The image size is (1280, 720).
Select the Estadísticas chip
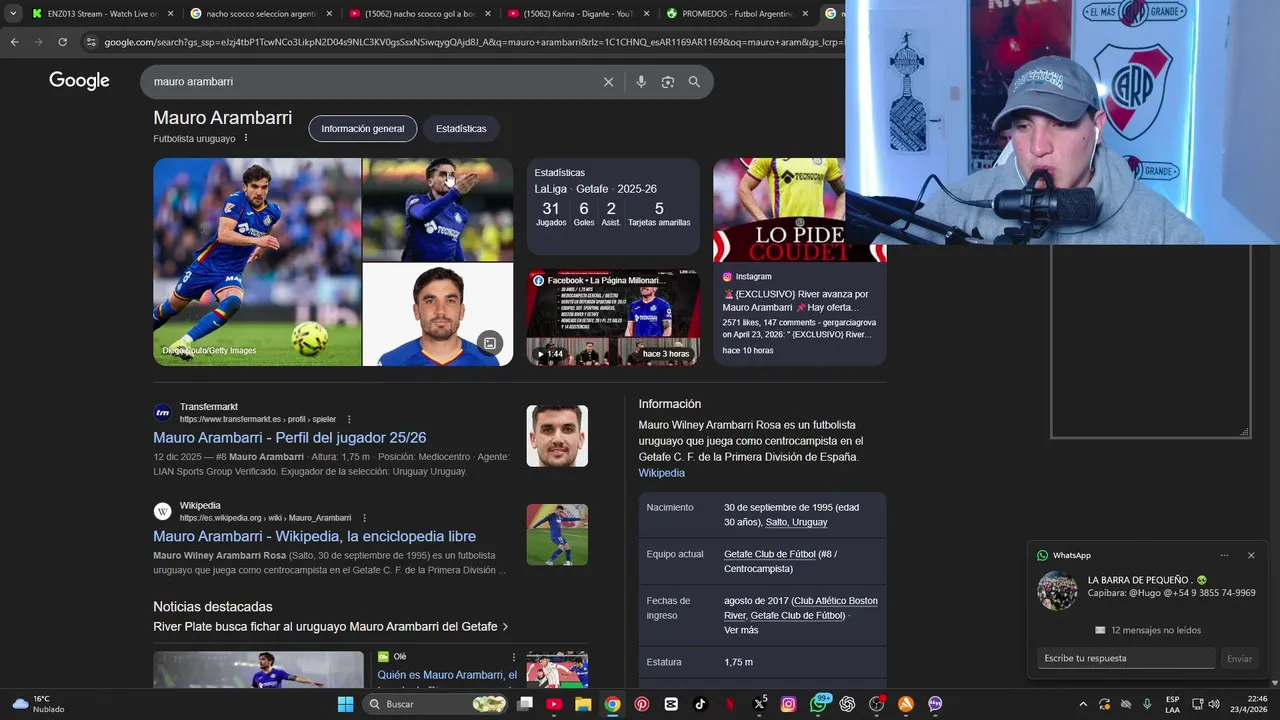pyautogui.click(x=461, y=128)
